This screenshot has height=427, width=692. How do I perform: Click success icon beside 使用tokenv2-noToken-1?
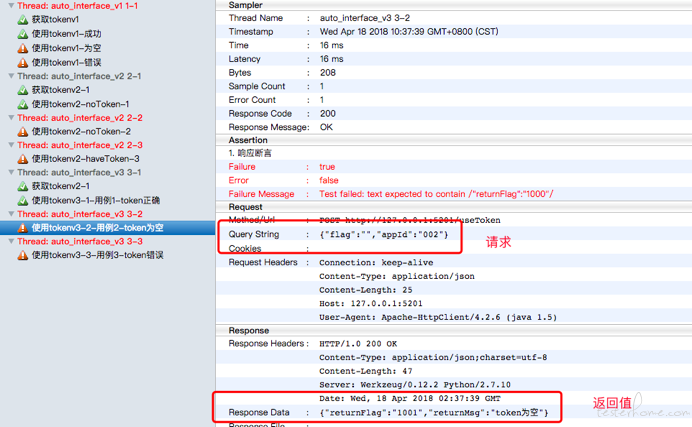click(22, 104)
